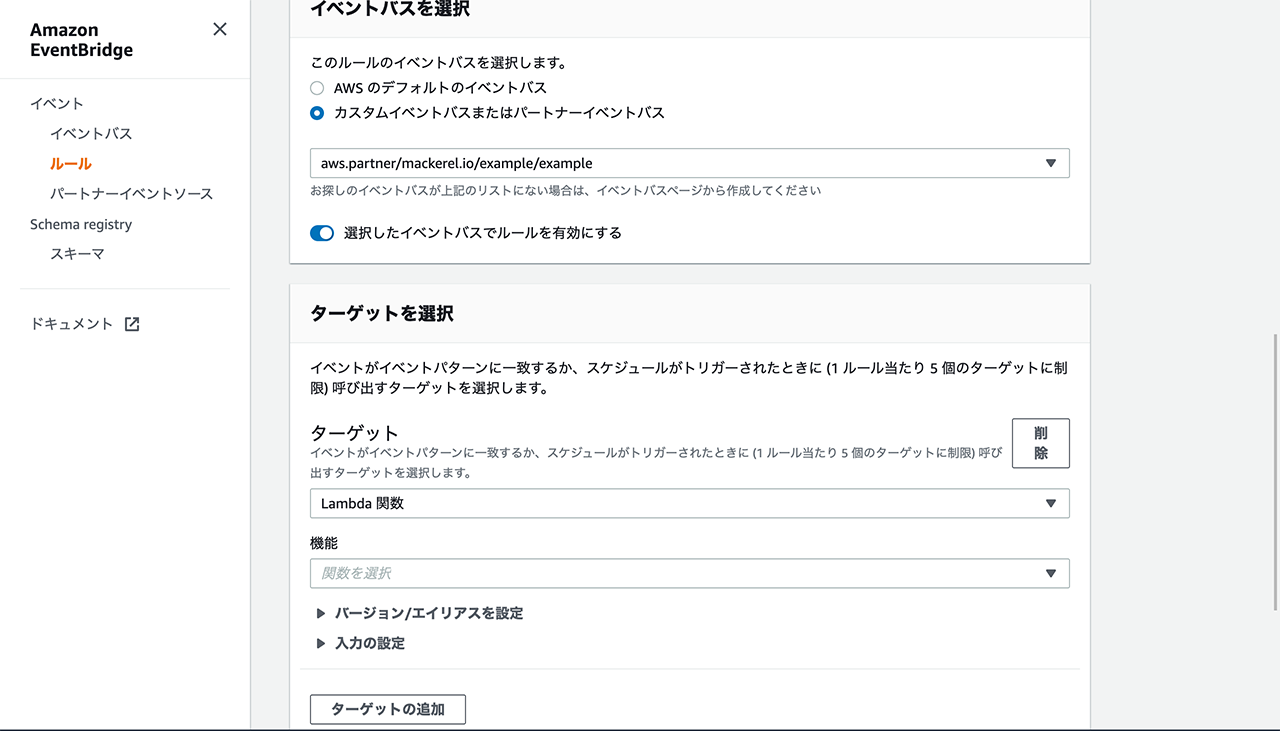
Task: Select カスタムイベントバスまたはパートナーイベントバス radio button
Action: point(317,113)
